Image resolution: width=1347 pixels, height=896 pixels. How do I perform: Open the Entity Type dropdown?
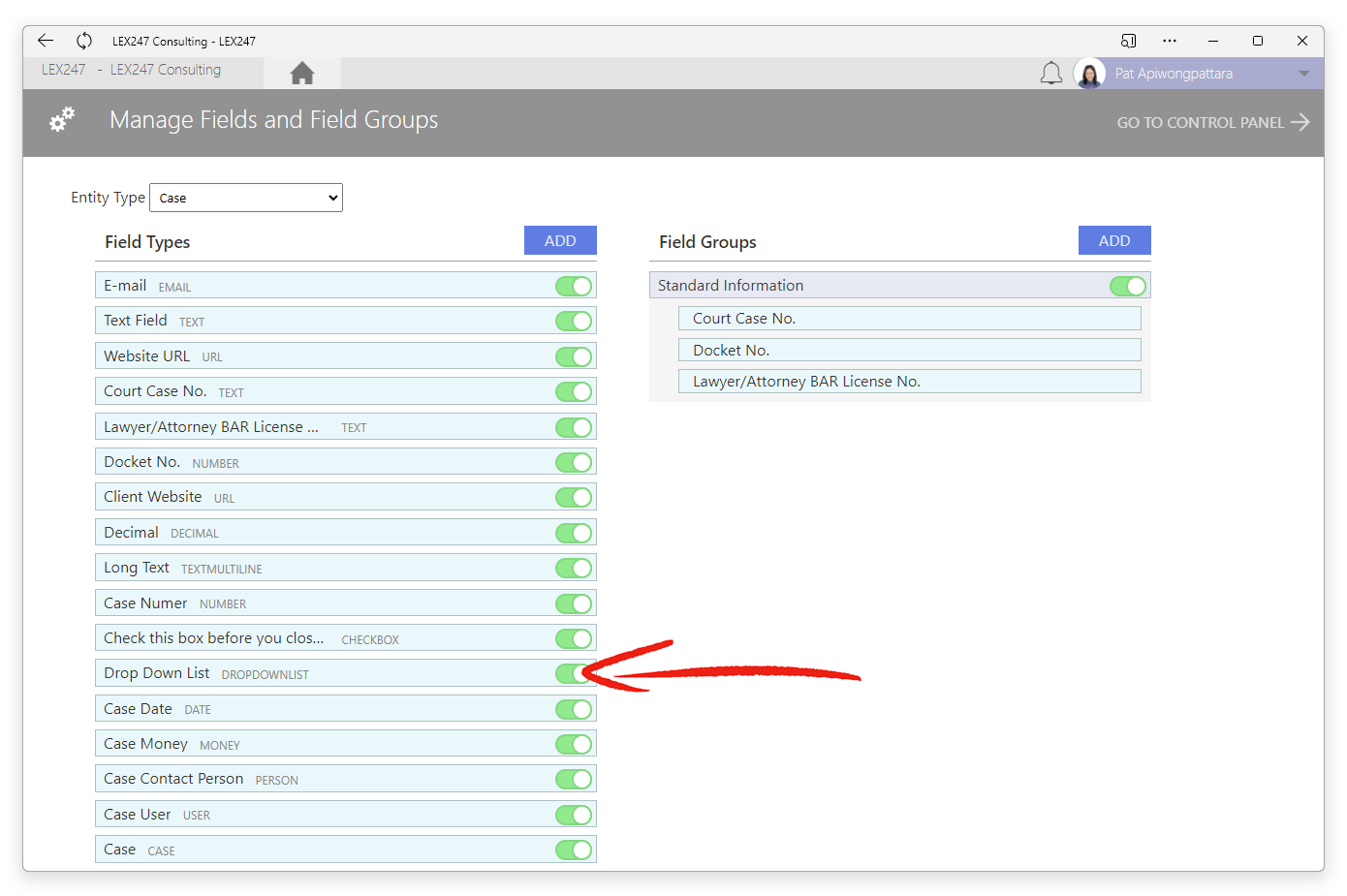tap(246, 198)
